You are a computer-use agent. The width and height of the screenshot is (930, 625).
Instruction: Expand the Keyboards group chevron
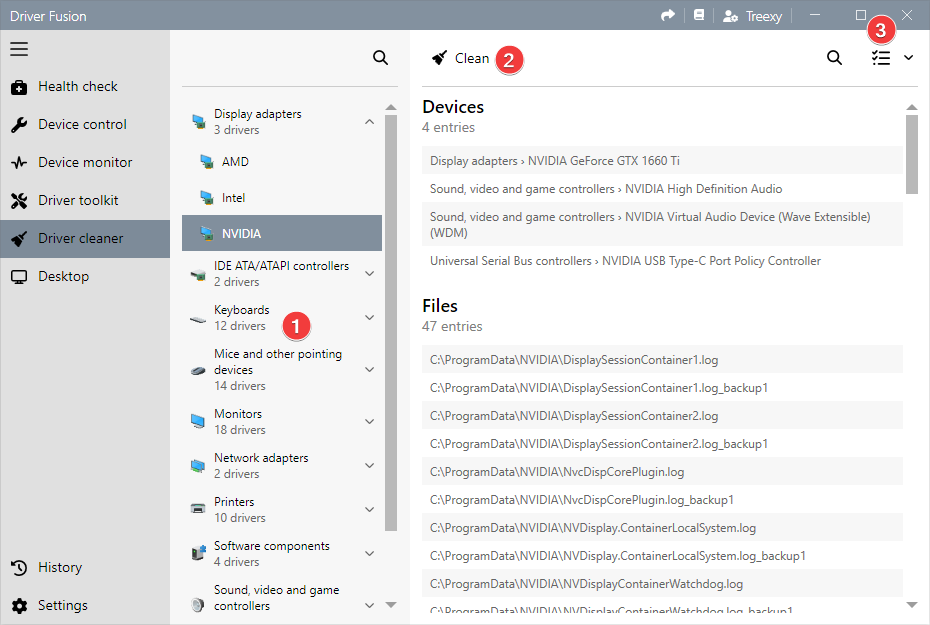(x=370, y=317)
